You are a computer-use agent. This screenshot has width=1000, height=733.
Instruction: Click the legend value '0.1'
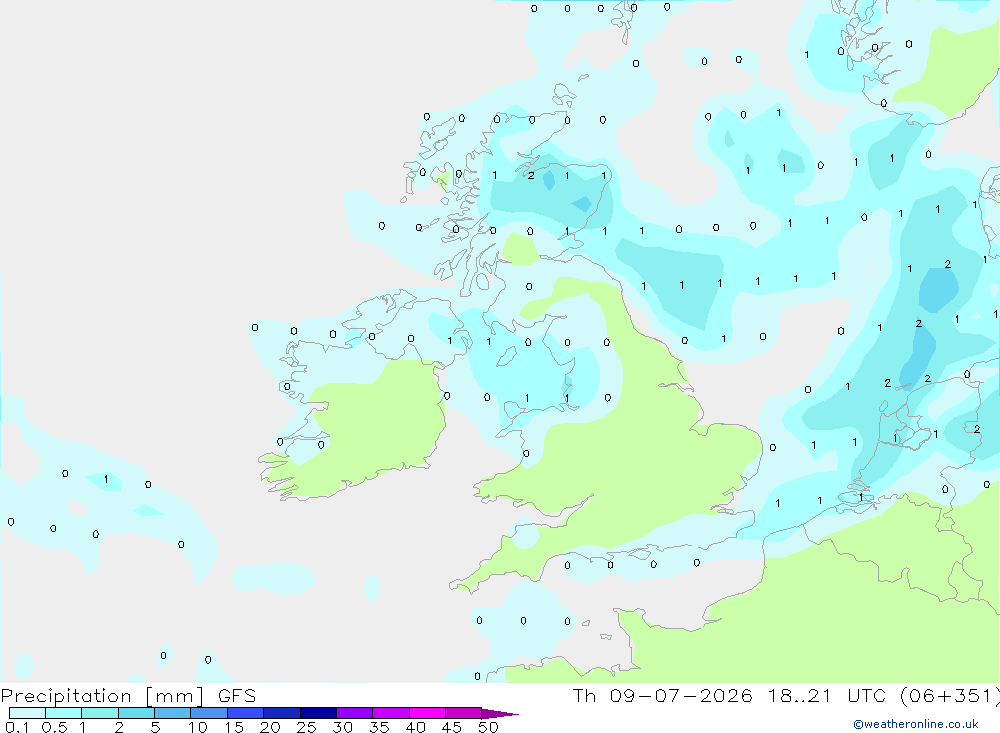tap(17, 727)
